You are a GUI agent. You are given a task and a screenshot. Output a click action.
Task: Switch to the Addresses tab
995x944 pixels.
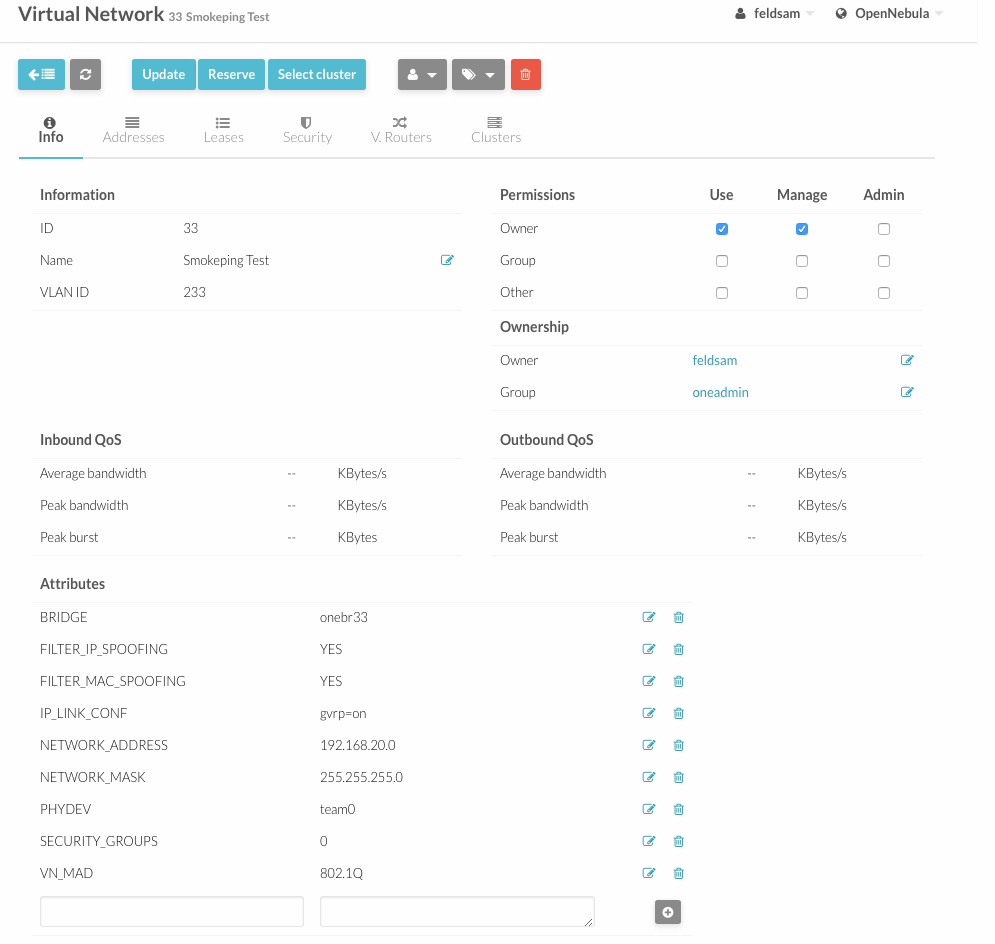[133, 130]
